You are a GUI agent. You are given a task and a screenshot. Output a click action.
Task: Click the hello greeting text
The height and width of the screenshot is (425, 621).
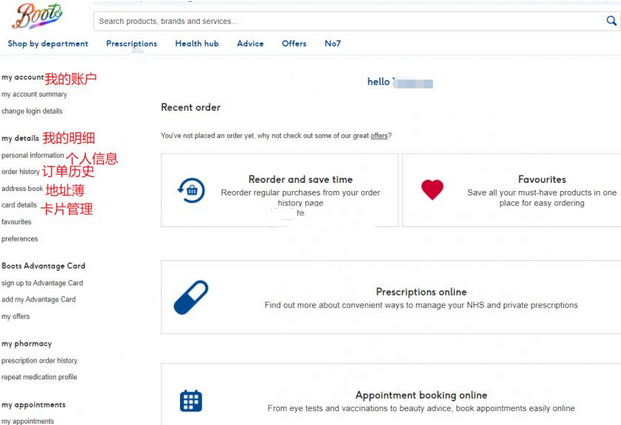click(379, 82)
